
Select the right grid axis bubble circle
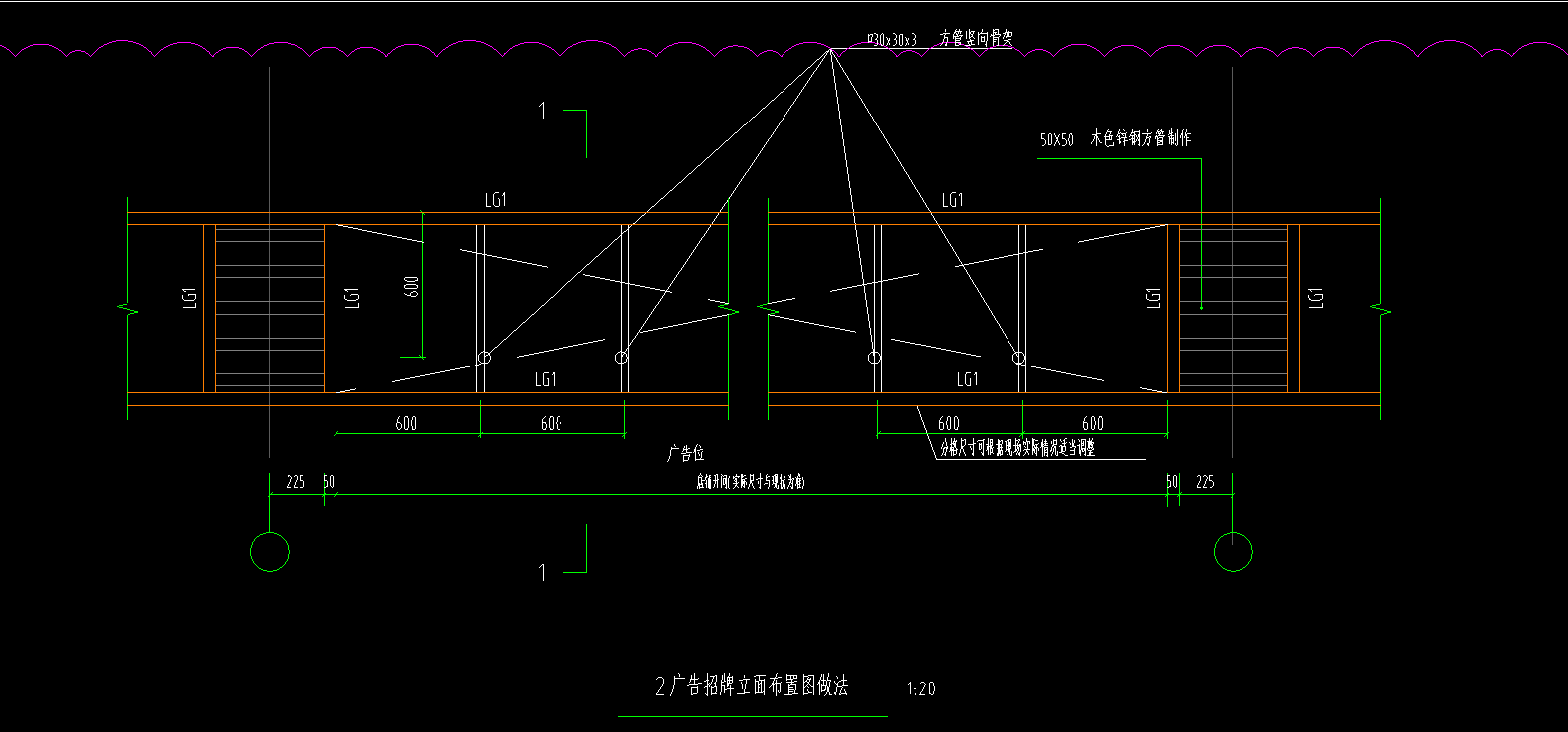1233,552
